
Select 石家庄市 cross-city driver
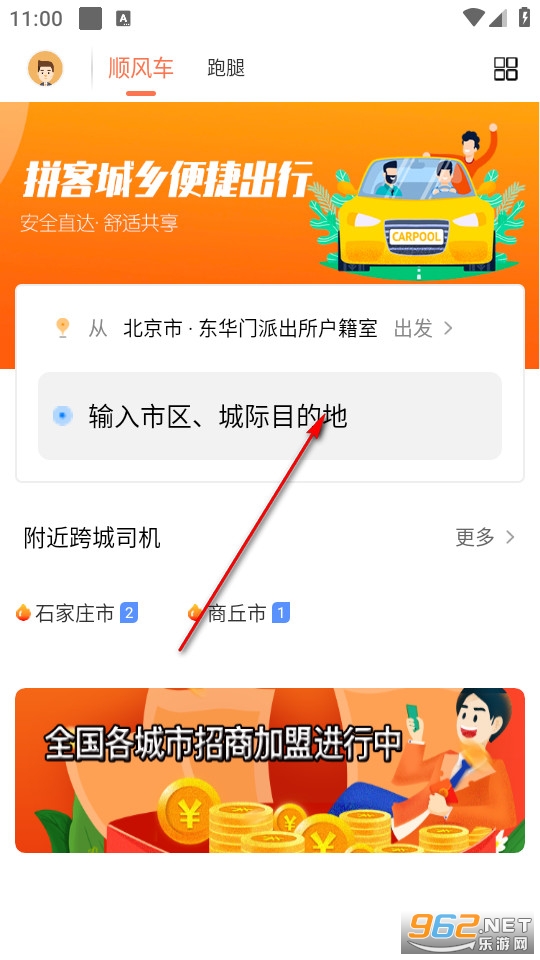[x=75, y=613]
